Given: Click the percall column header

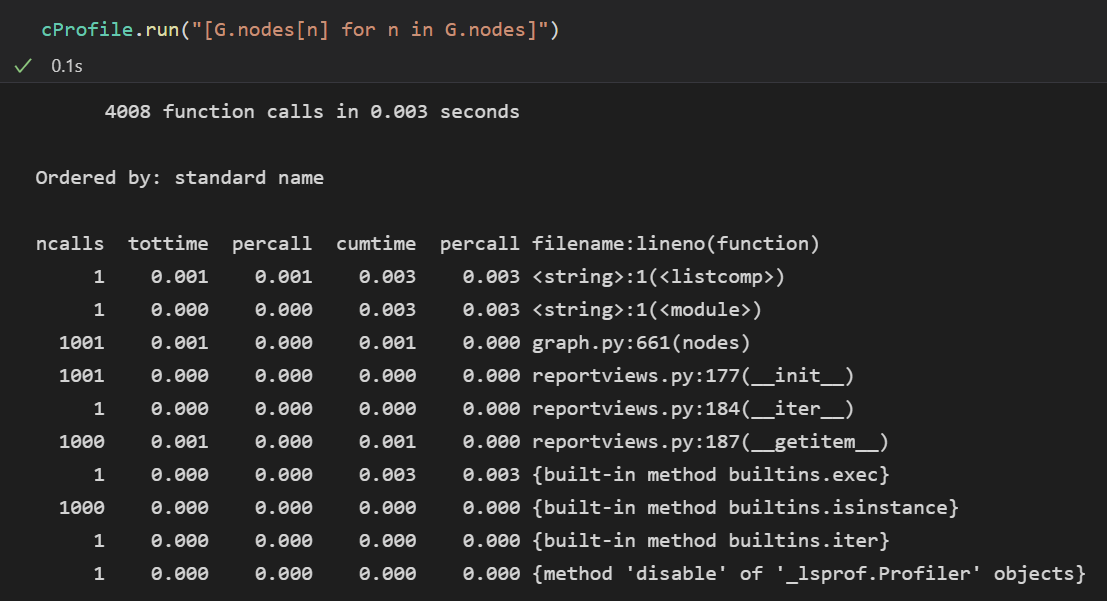Looking at the screenshot, I should pos(272,243).
